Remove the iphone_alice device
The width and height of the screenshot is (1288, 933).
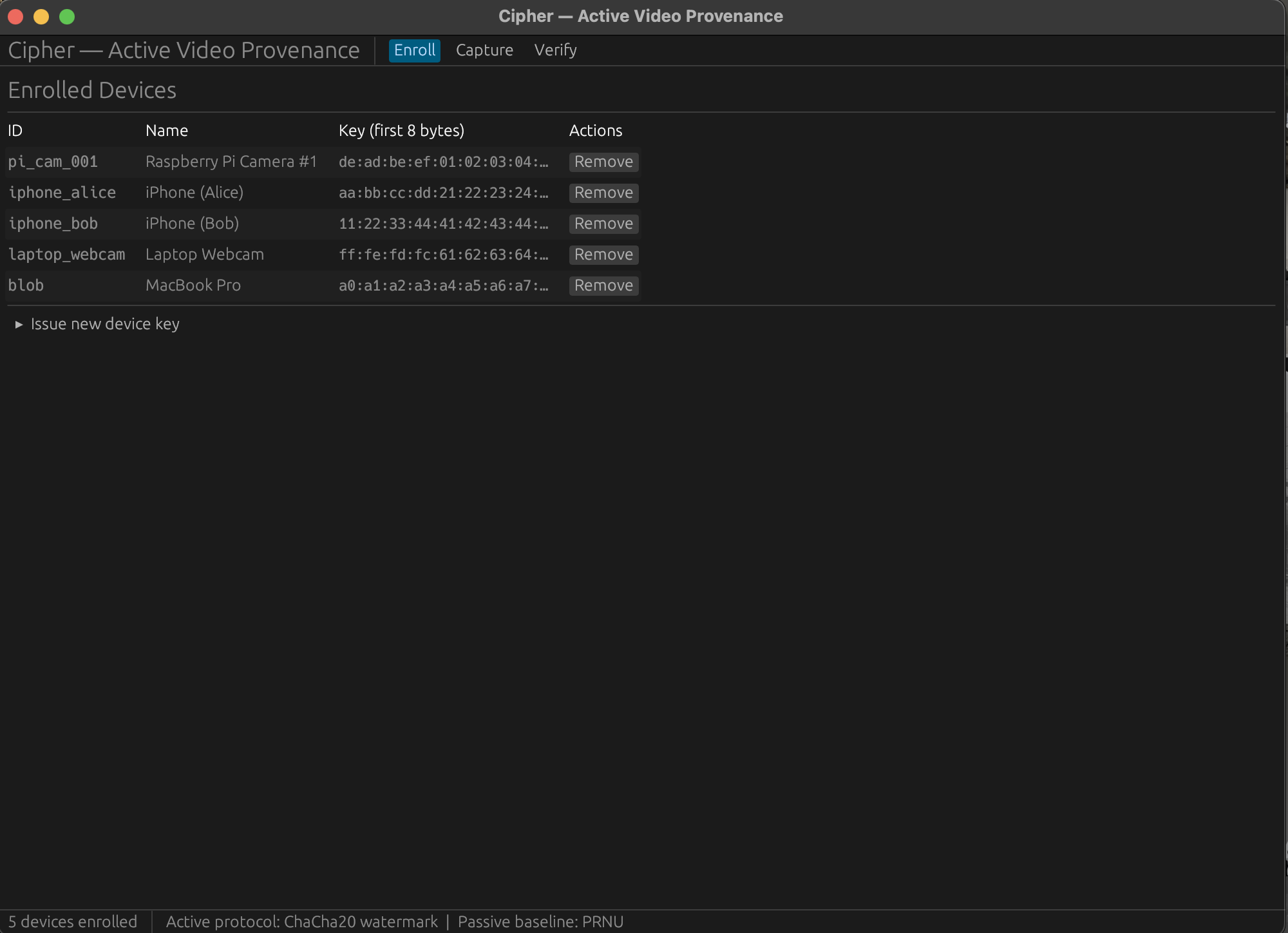[x=603, y=193]
